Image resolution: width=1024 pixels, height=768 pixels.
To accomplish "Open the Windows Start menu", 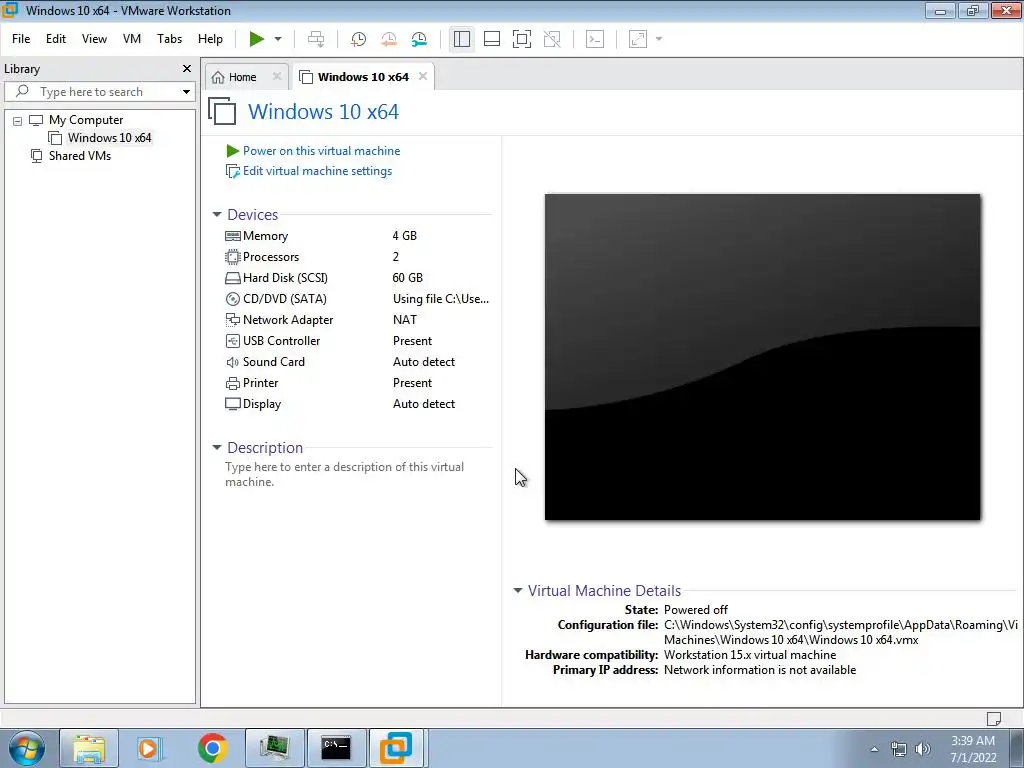I will click(x=26, y=748).
